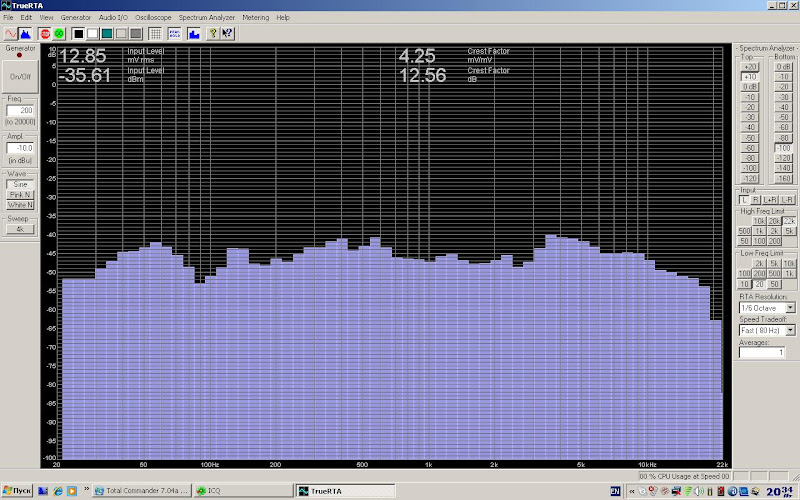Screen dimensions: 800x500
Task: Select the Pink N waveform
Action: click(x=20, y=194)
